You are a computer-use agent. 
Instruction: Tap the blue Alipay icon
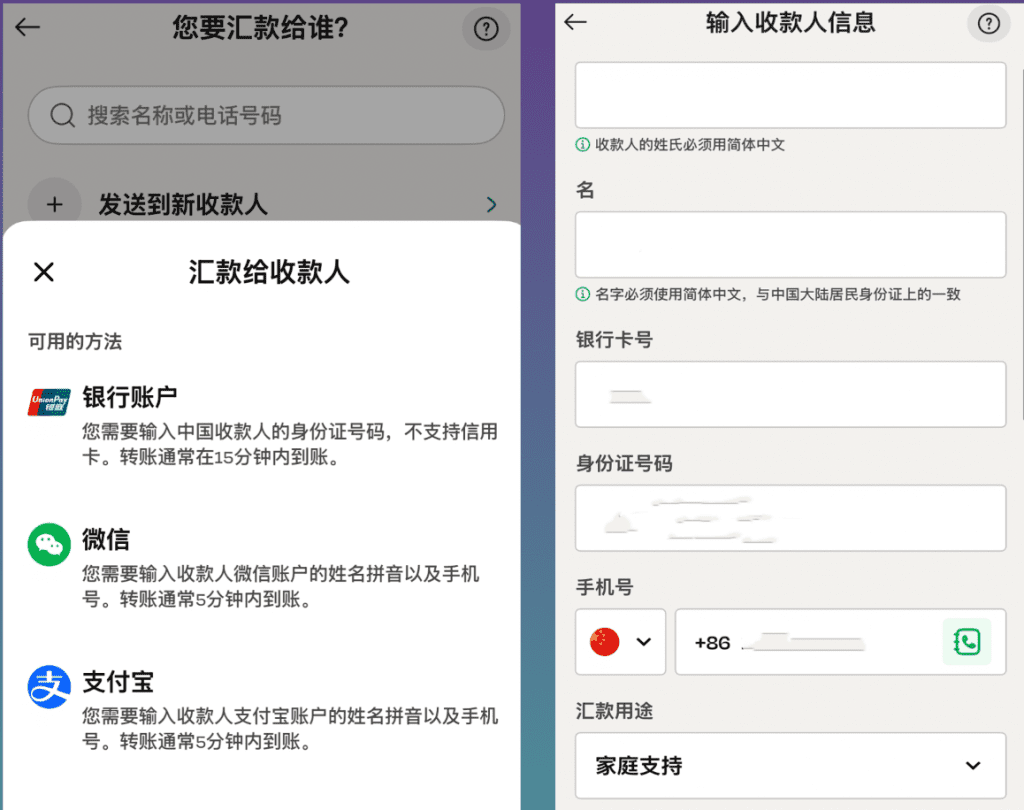click(49, 687)
